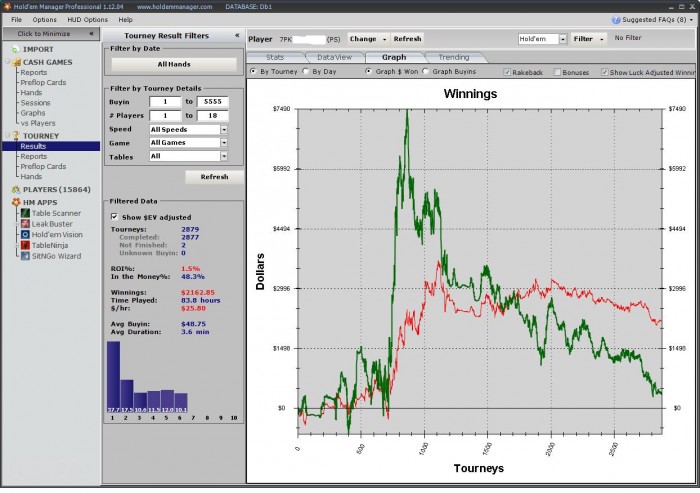The height and width of the screenshot is (493, 700).
Task: Open TableNinja app icon
Action: tap(25, 245)
